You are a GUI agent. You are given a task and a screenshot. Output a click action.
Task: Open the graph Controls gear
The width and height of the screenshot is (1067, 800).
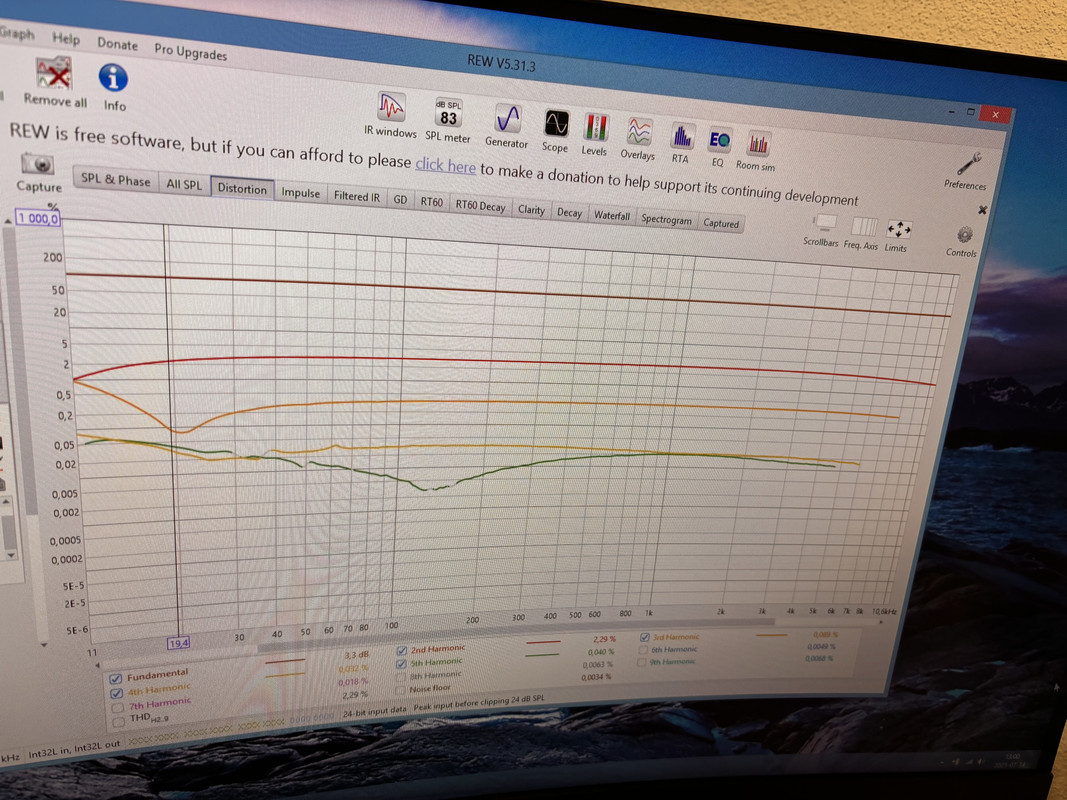click(964, 236)
